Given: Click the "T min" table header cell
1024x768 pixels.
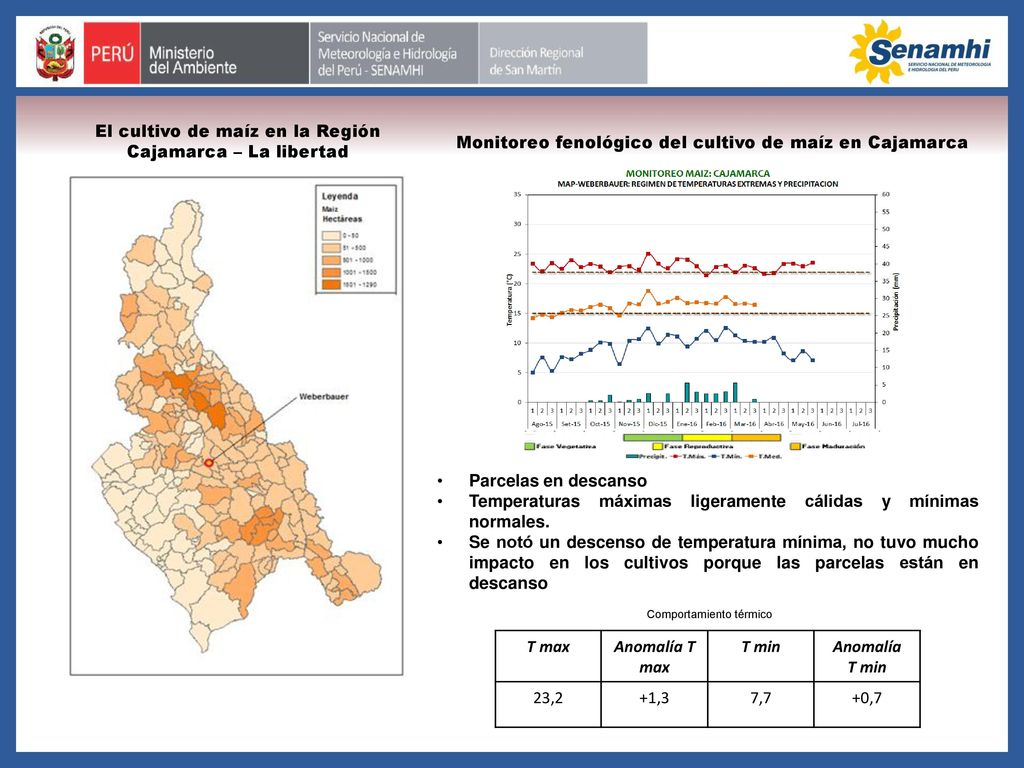Looking at the screenshot, I should pyautogui.click(x=761, y=656).
